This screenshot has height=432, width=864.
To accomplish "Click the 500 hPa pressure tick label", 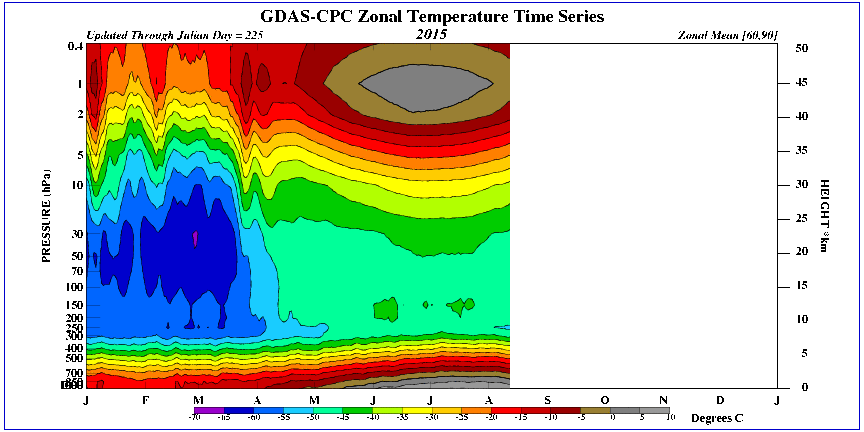I will [75, 358].
